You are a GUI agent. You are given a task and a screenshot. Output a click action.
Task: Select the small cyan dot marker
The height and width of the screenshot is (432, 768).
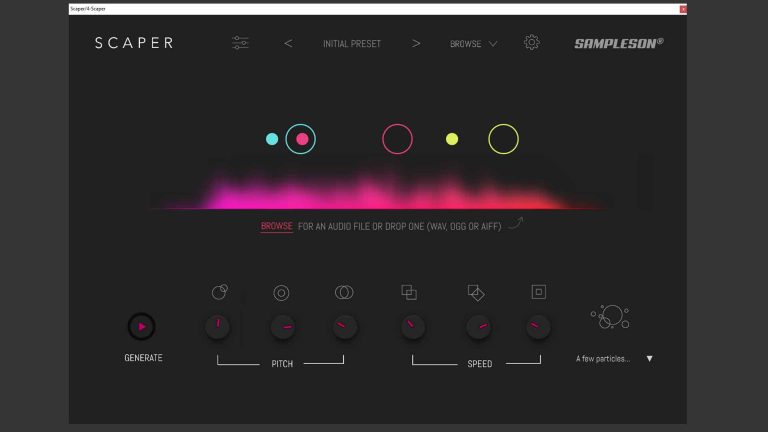pyautogui.click(x=272, y=139)
